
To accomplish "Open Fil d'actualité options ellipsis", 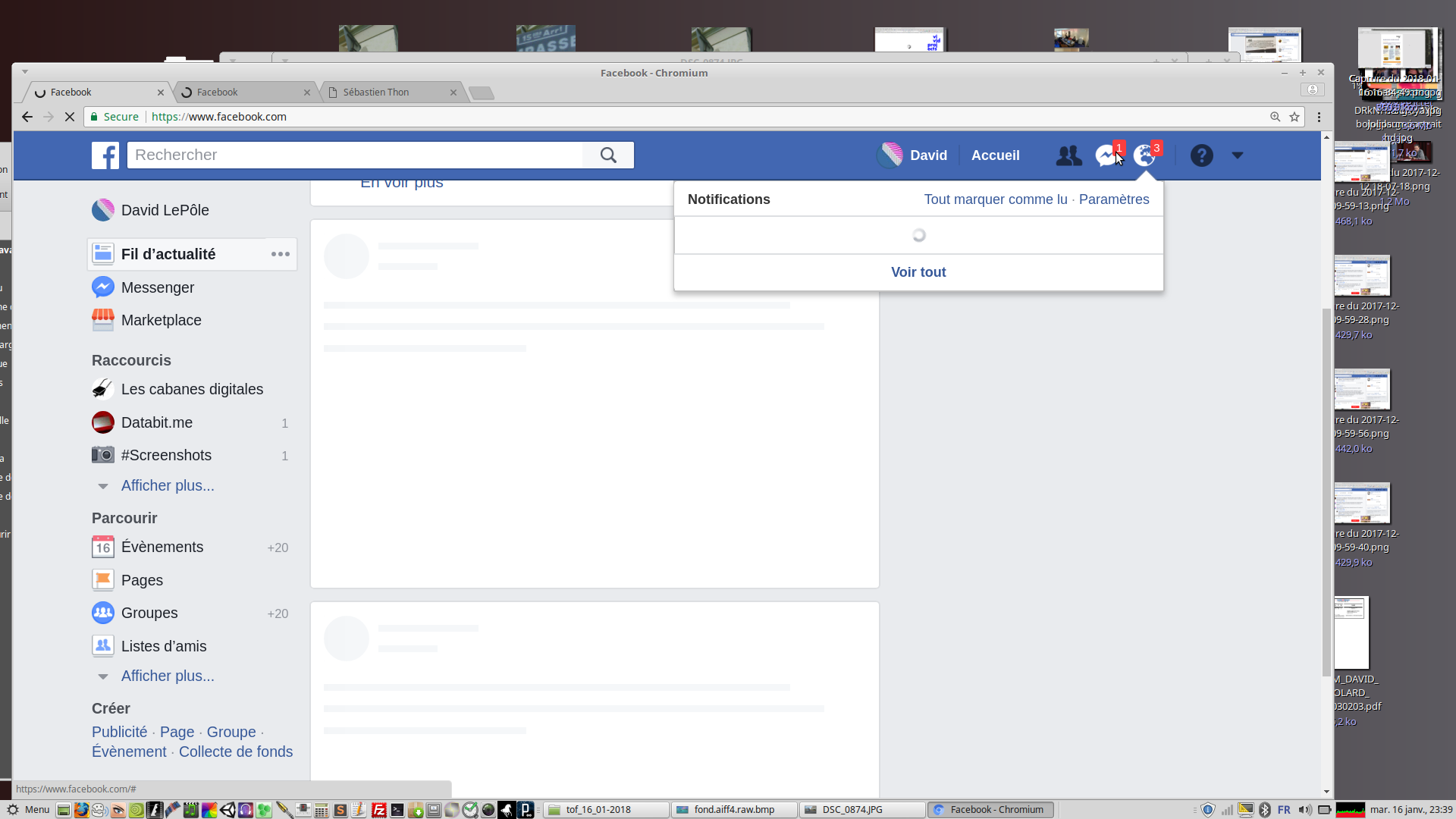I will tap(281, 254).
